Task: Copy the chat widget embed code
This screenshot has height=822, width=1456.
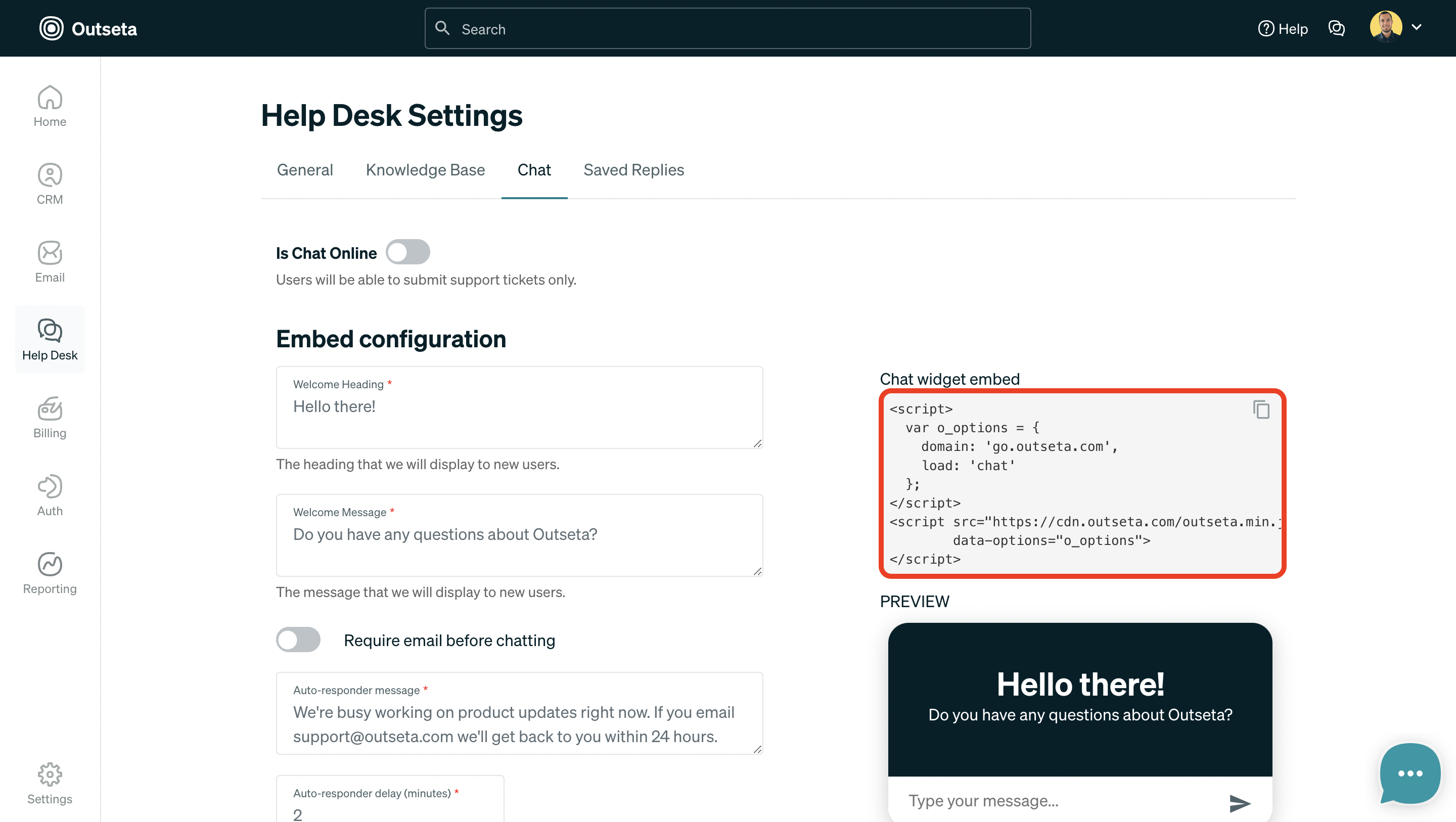Action: click(x=1261, y=409)
